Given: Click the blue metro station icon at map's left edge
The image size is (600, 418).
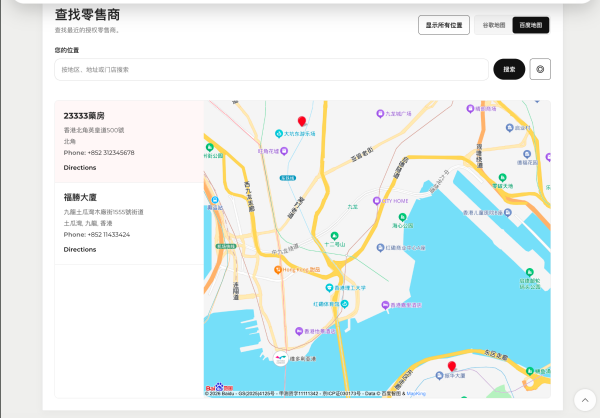Looking at the screenshot, I should [215, 200].
